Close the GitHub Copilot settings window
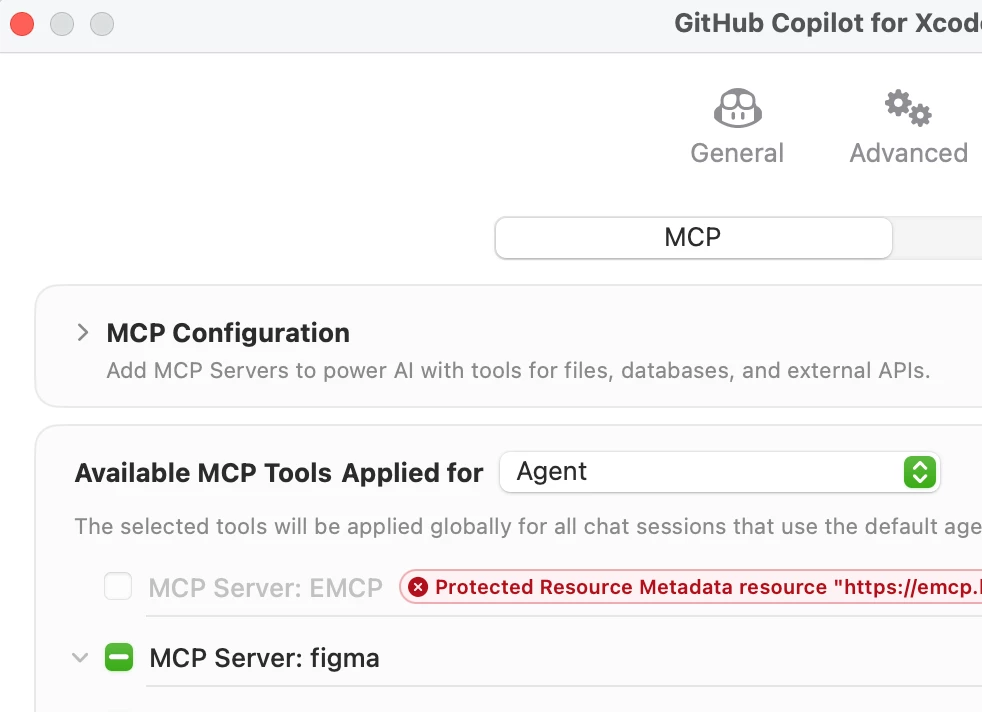The width and height of the screenshot is (982, 712). coord(22,24)
